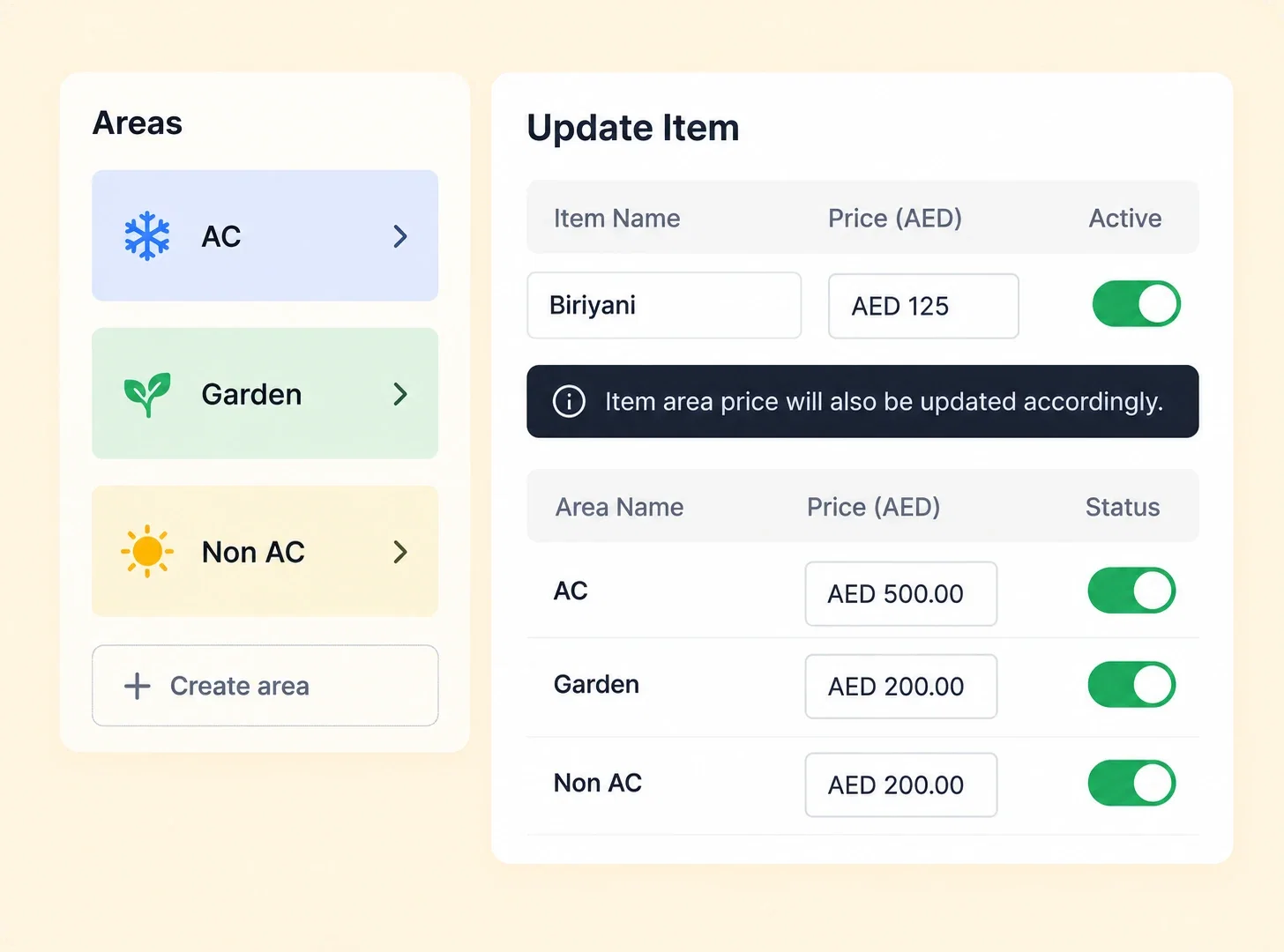Click the Non AC row price field AED 200.00
This screenshot has width=1284, height=952.
point(901,785)
